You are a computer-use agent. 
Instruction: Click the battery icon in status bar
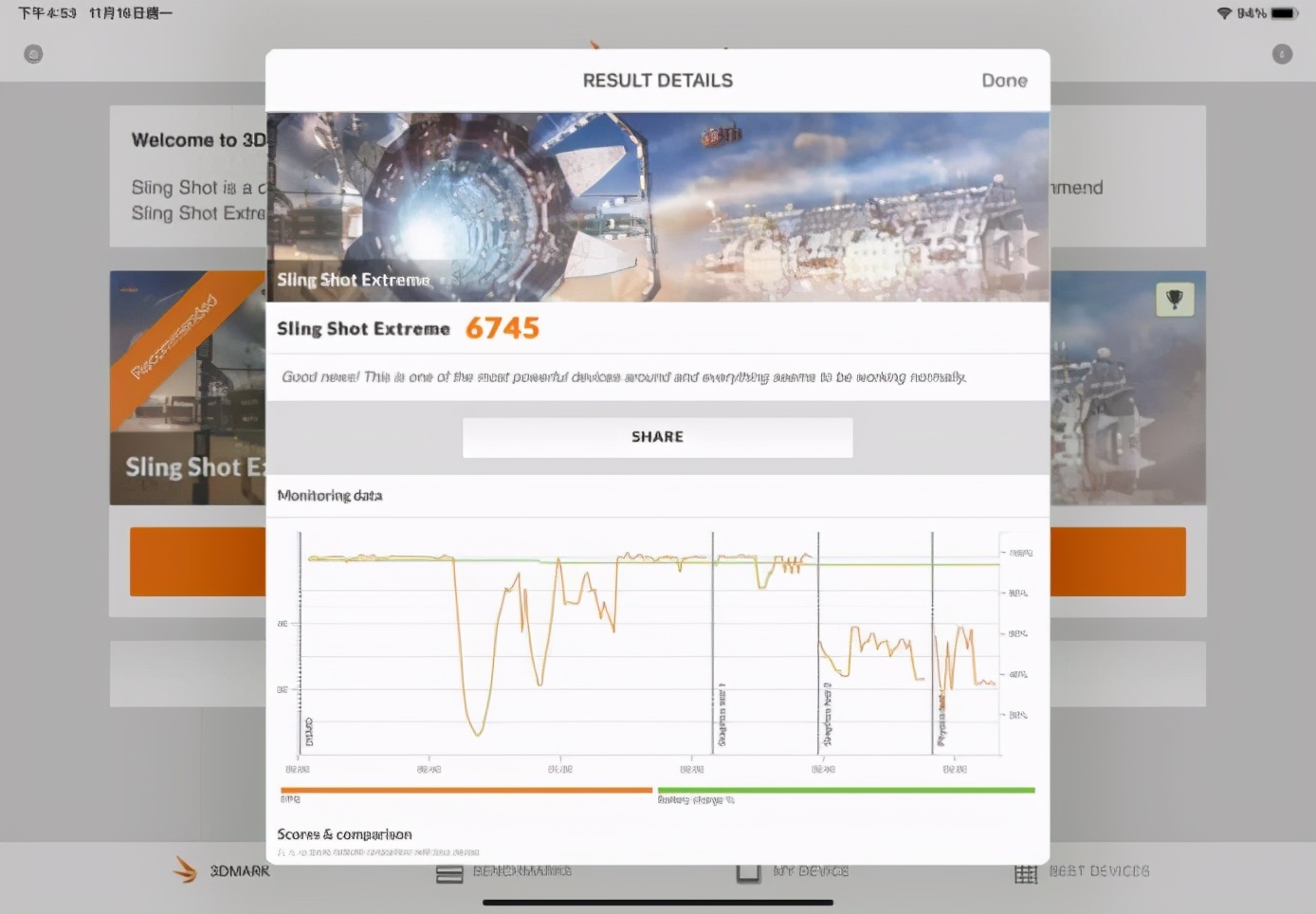click(1284, 13)
